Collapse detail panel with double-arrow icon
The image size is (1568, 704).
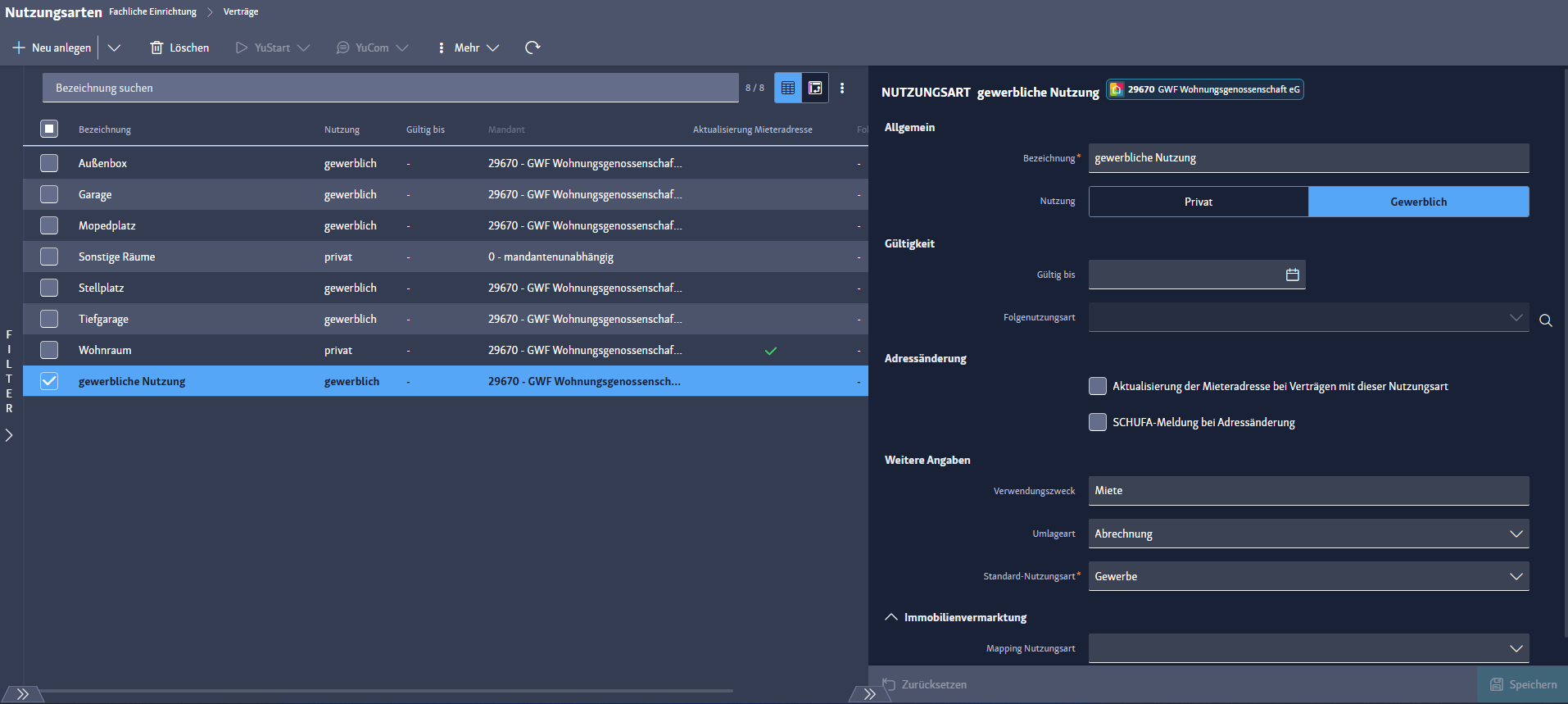coord(869,694)
